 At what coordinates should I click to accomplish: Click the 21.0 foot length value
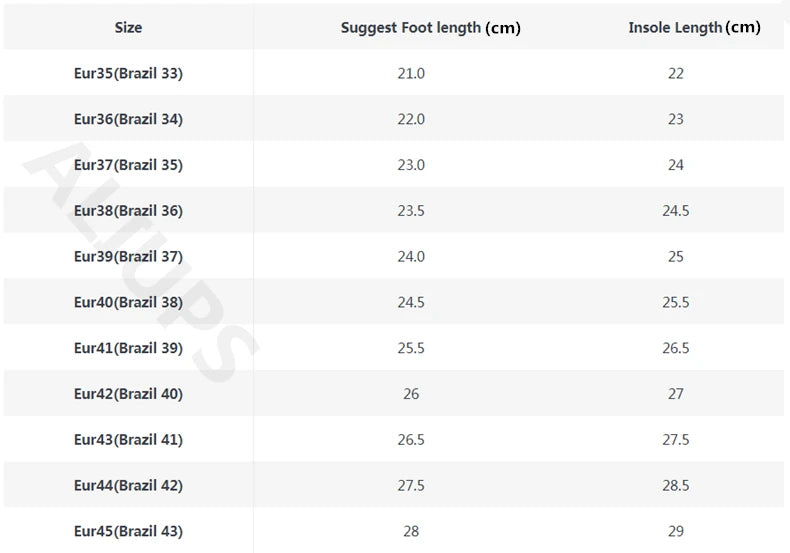tap(411, 74)
